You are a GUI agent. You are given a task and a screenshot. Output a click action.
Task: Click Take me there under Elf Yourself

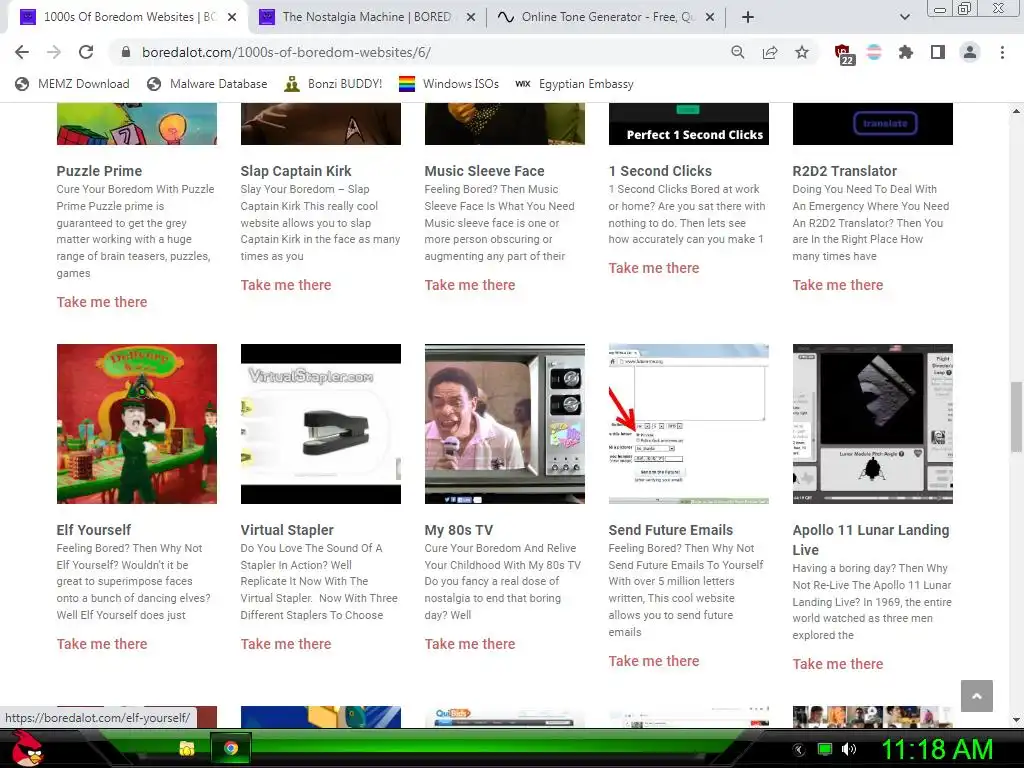point(102,644)
